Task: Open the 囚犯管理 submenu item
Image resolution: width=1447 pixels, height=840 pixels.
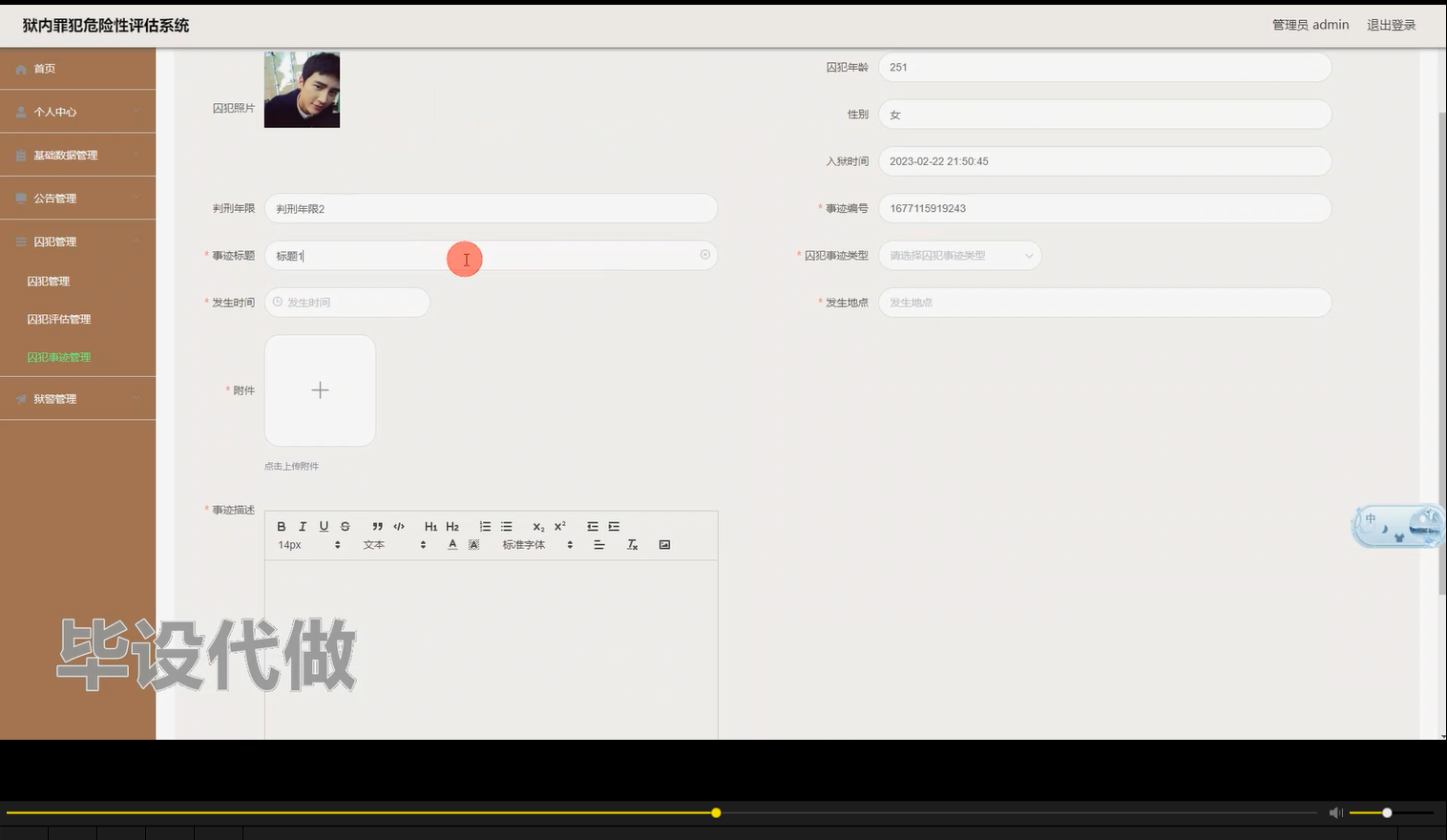Action: [x=49, y=282]
